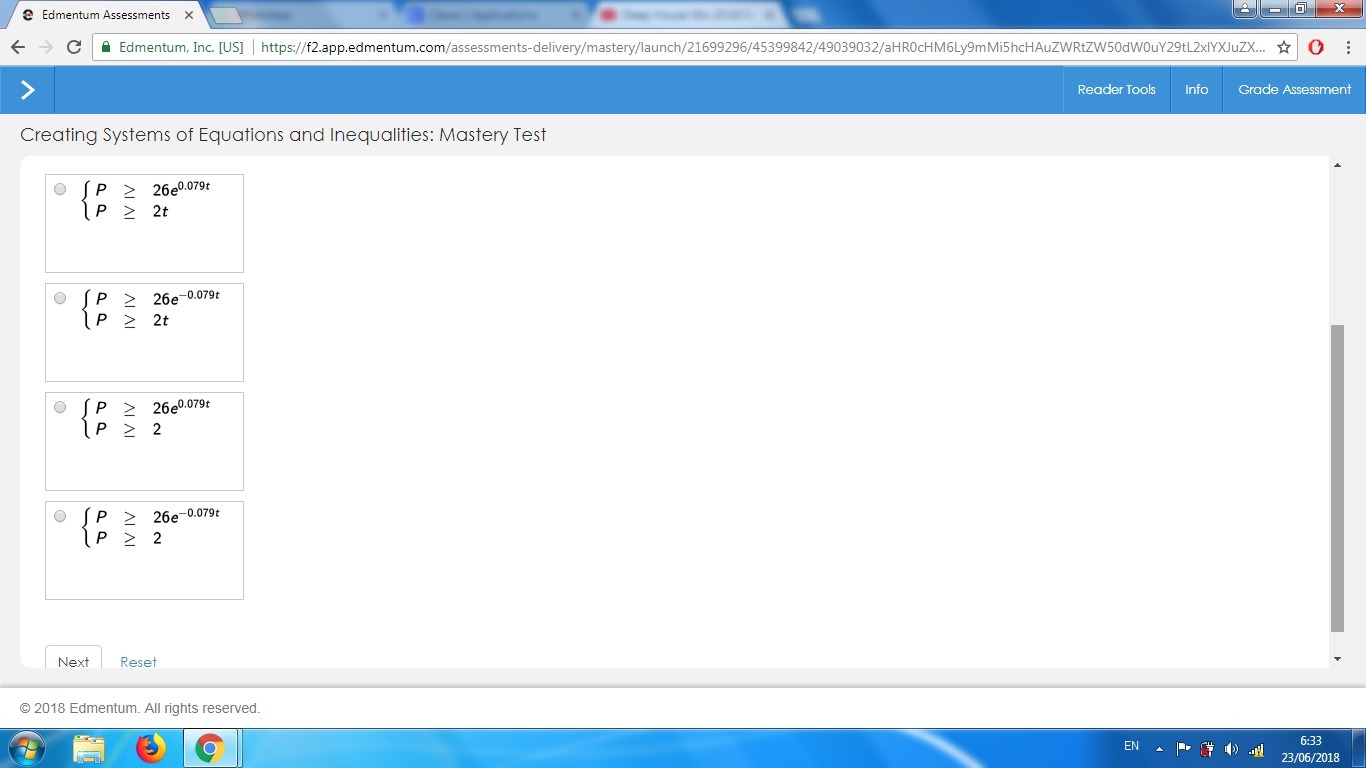The image size is (1366, 768).
Task: Click Grade Assessment in header
Action: [x=1294, y=90]
